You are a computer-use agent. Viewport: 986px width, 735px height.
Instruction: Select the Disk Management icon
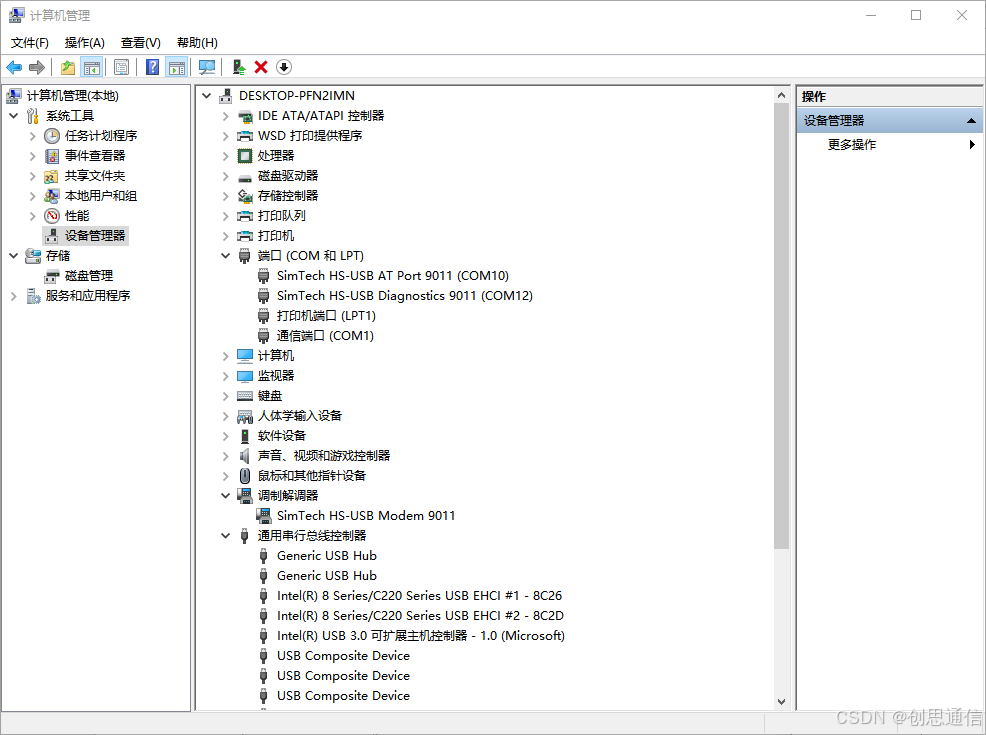(52, 276)
